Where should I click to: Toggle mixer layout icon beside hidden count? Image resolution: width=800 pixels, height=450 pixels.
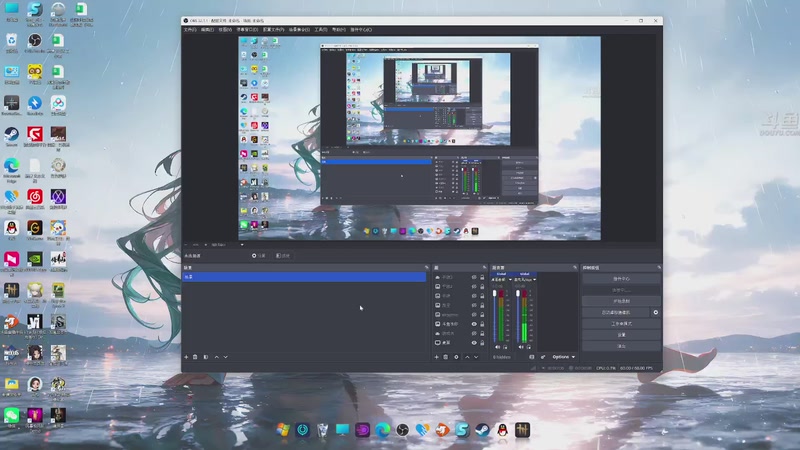point(532,357)
